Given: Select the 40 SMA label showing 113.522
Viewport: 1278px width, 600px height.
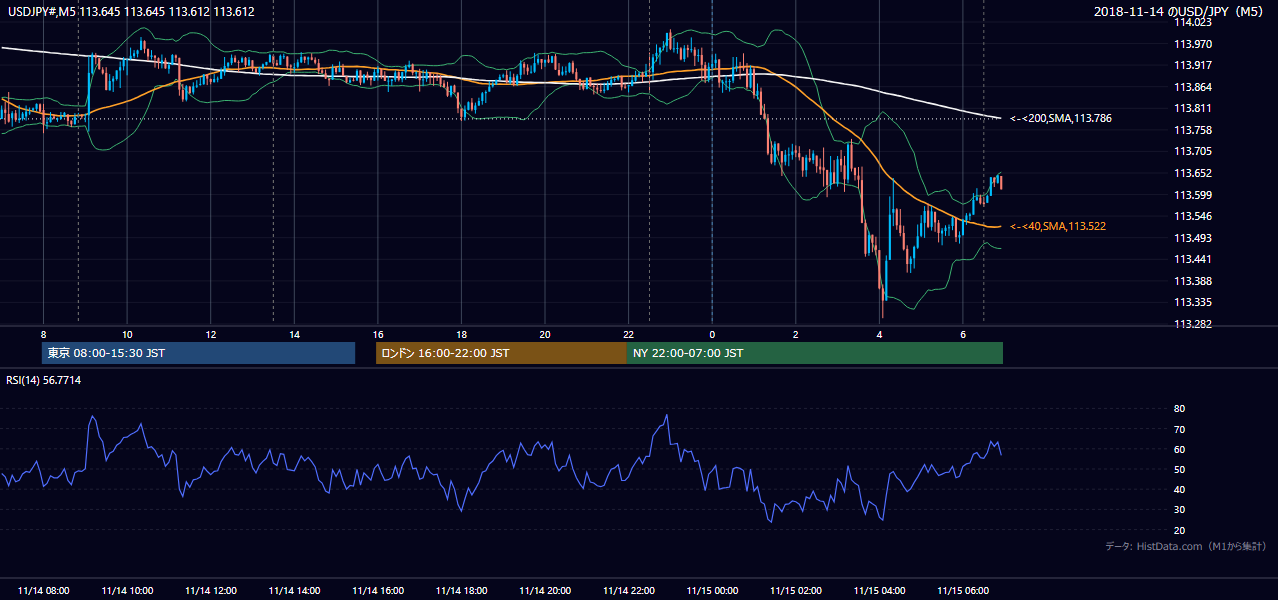Looking at the screenshot, I should (1057, 227).
